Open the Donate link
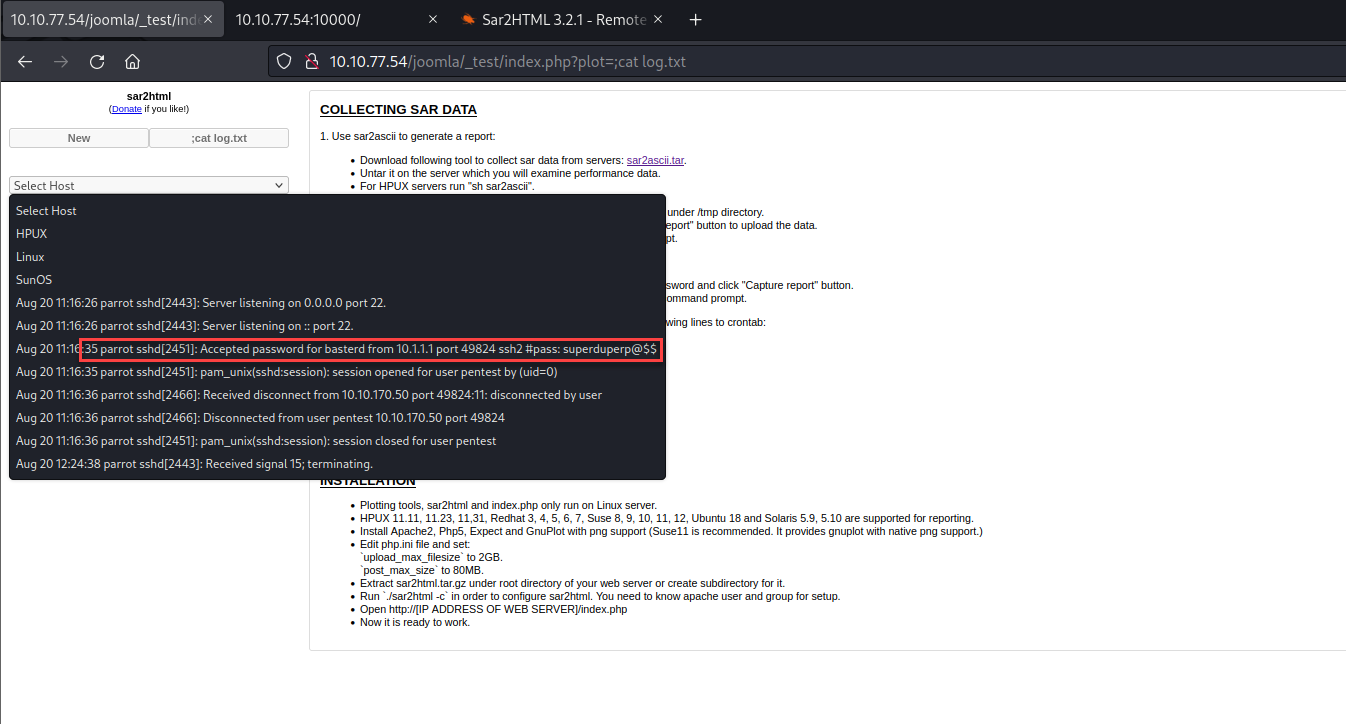1346x724 pixels. pos(126,108)
